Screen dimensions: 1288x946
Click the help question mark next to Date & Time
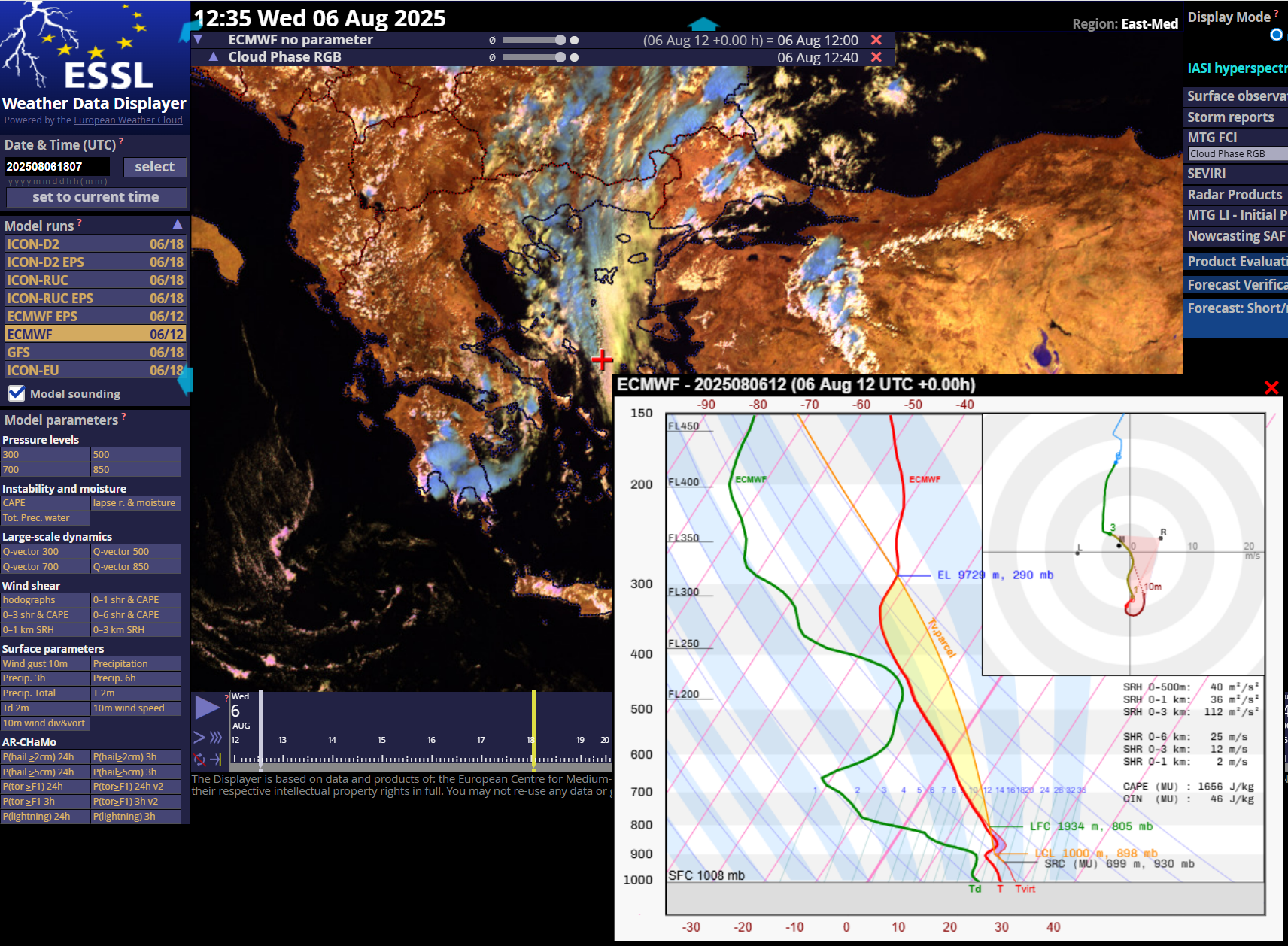coord(122,140)
